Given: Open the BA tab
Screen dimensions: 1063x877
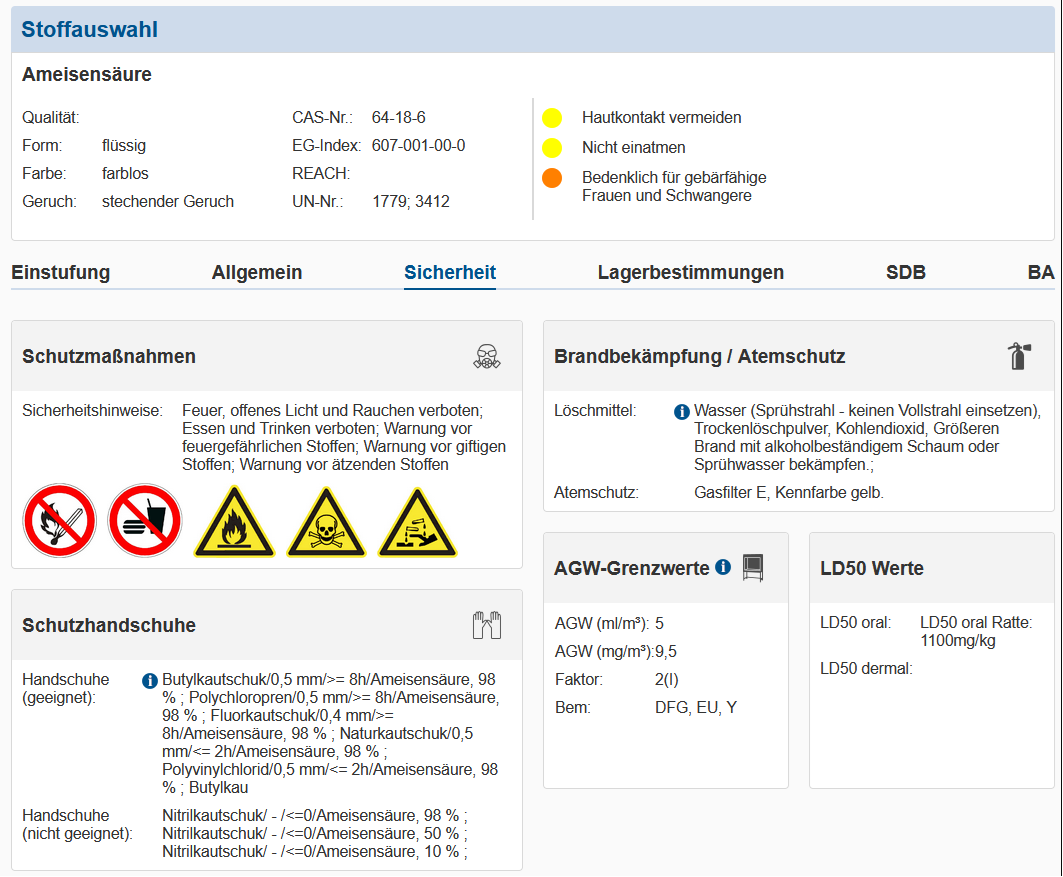Looking at the screenshot, I should [1041, 272].
